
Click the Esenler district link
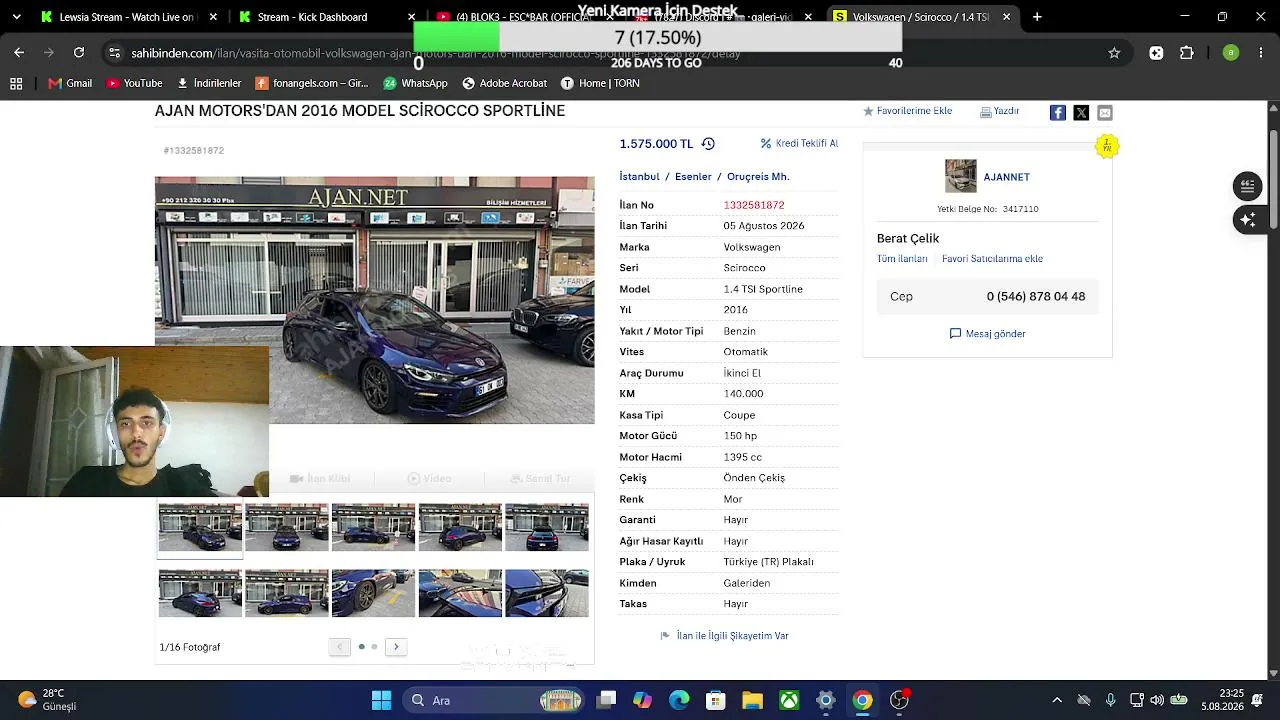coord(693,177)
